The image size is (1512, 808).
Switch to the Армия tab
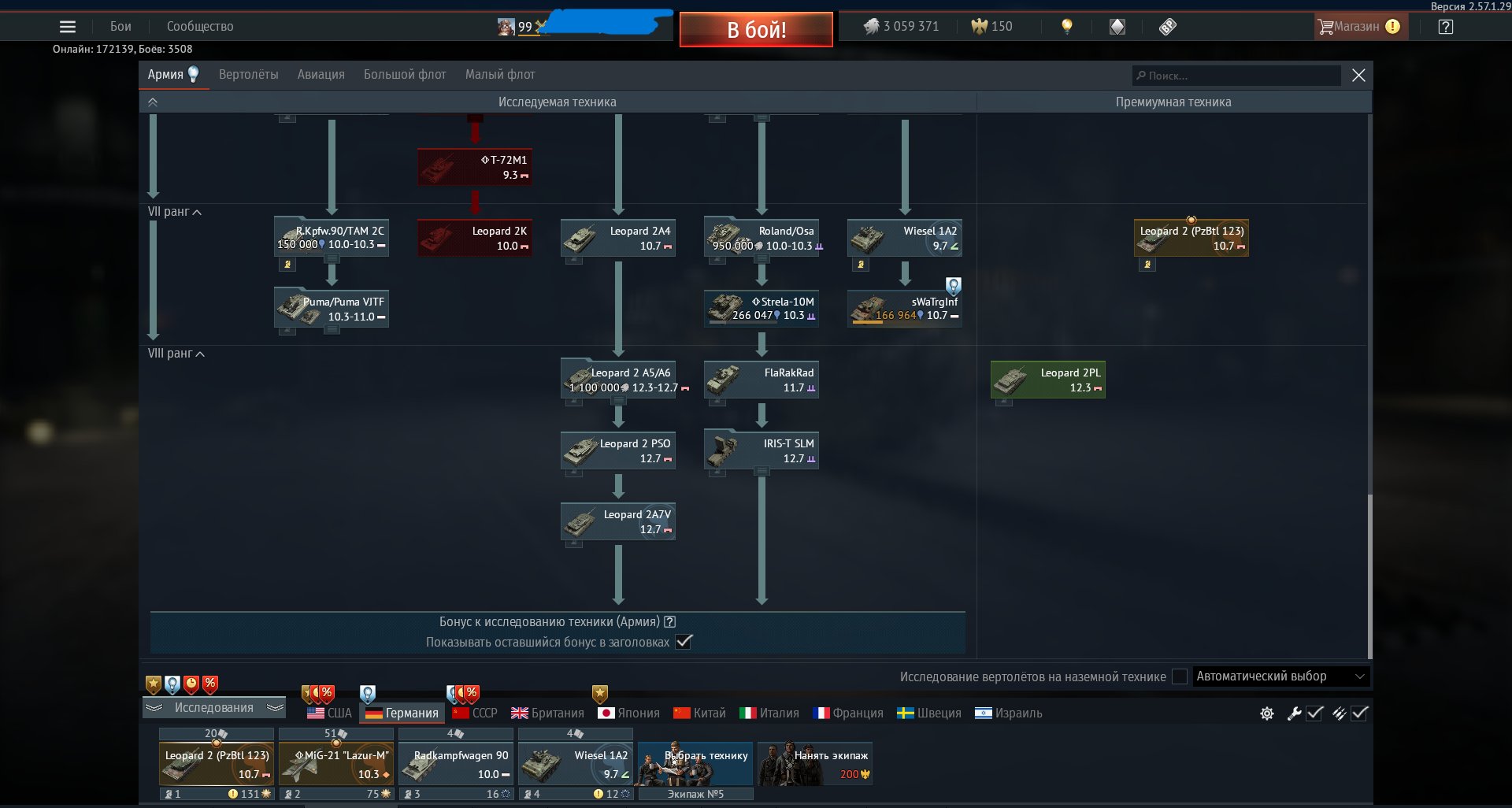pos(173,74)
